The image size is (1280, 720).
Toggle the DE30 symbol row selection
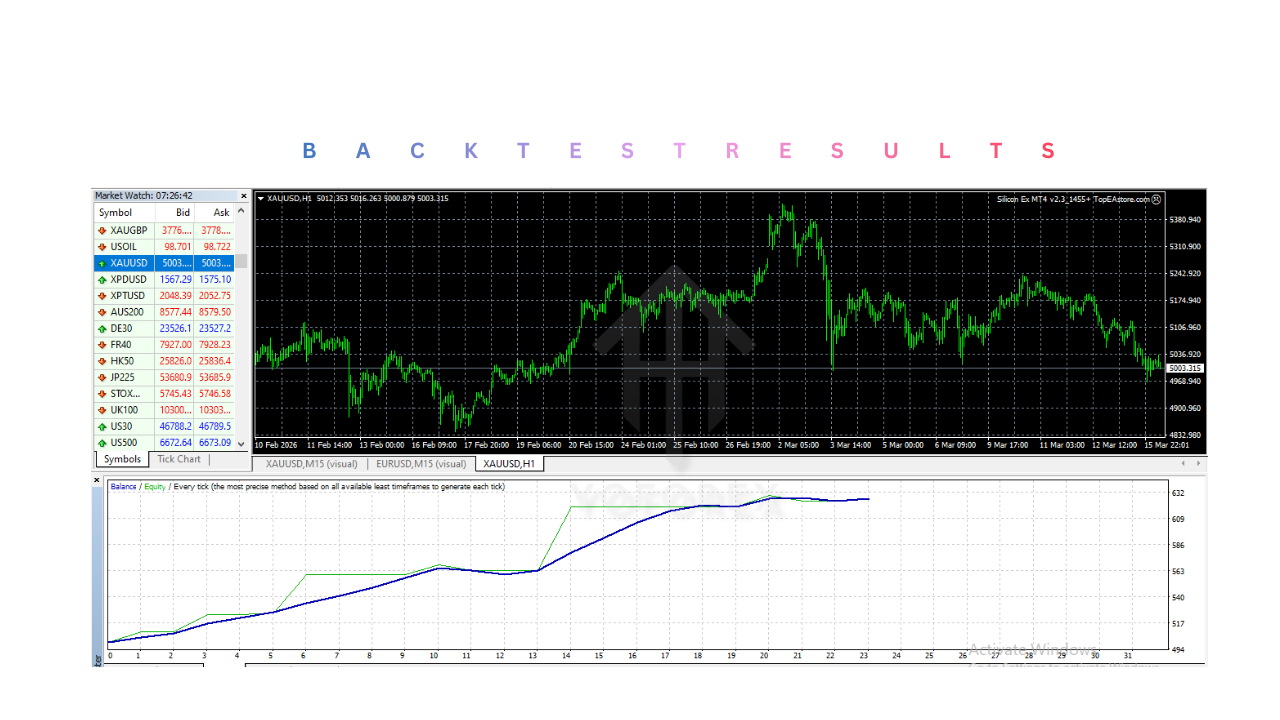click(x=150, y=328)
